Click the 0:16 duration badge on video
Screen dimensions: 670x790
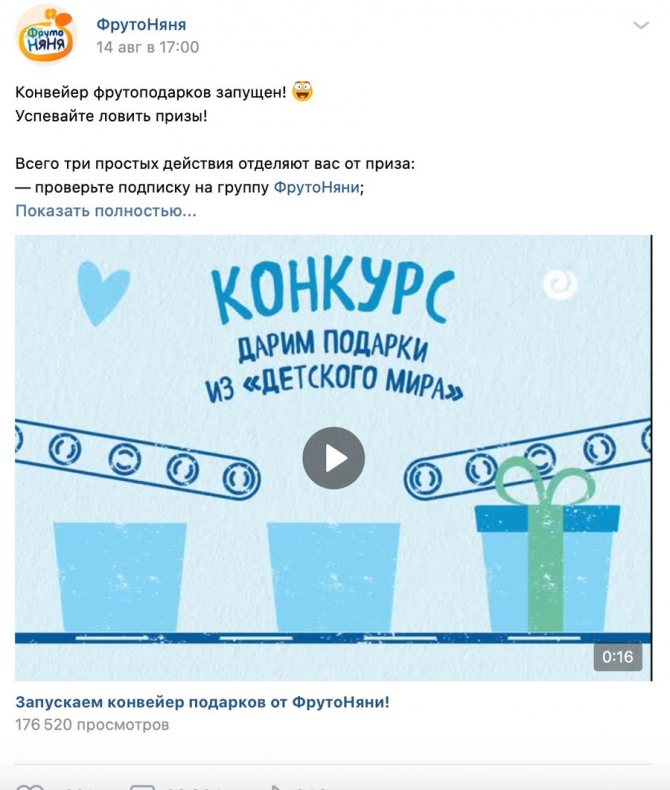coord(618,656)
